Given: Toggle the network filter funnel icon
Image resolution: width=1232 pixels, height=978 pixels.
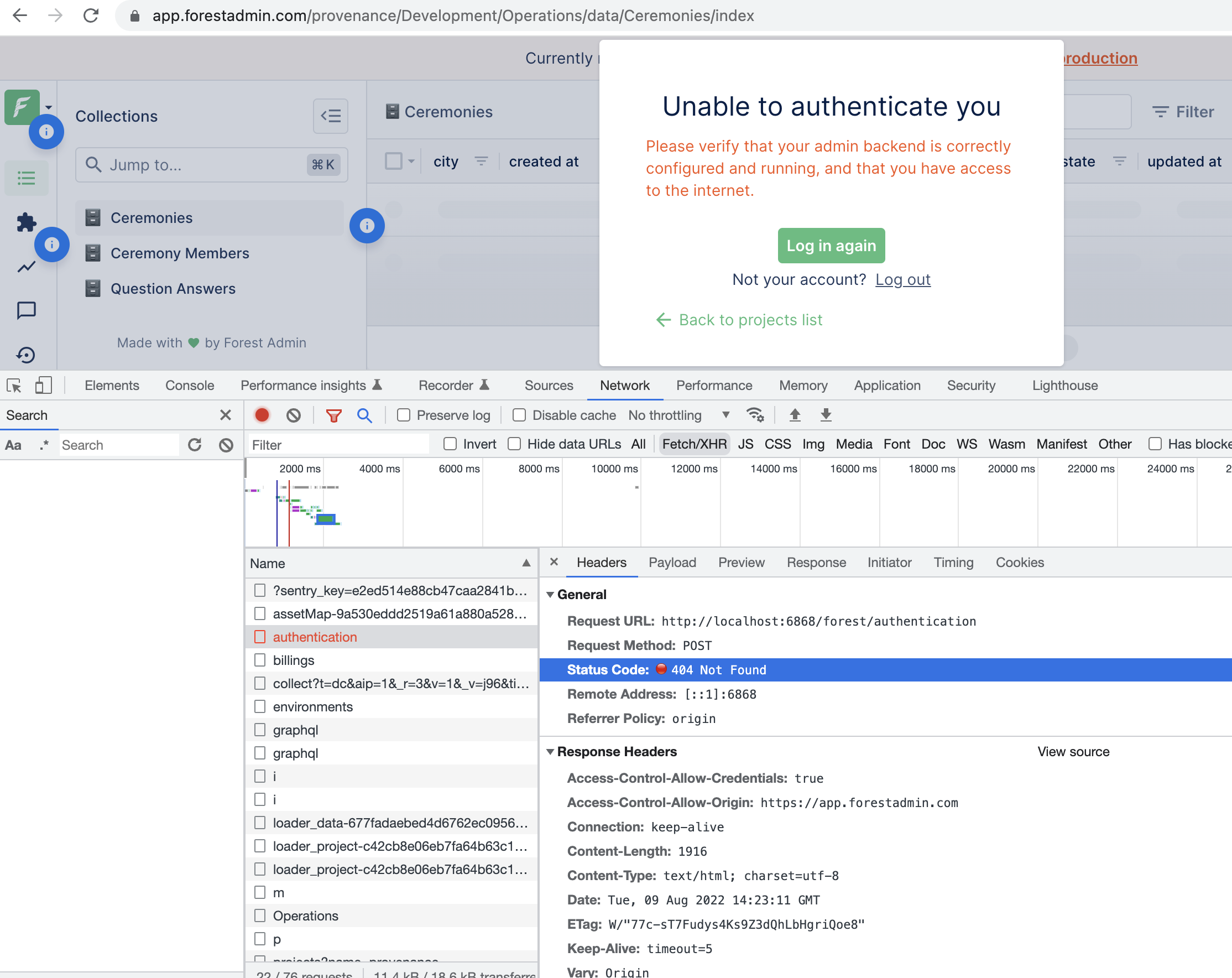Looking at the screenshot, I should pos(334,415).
